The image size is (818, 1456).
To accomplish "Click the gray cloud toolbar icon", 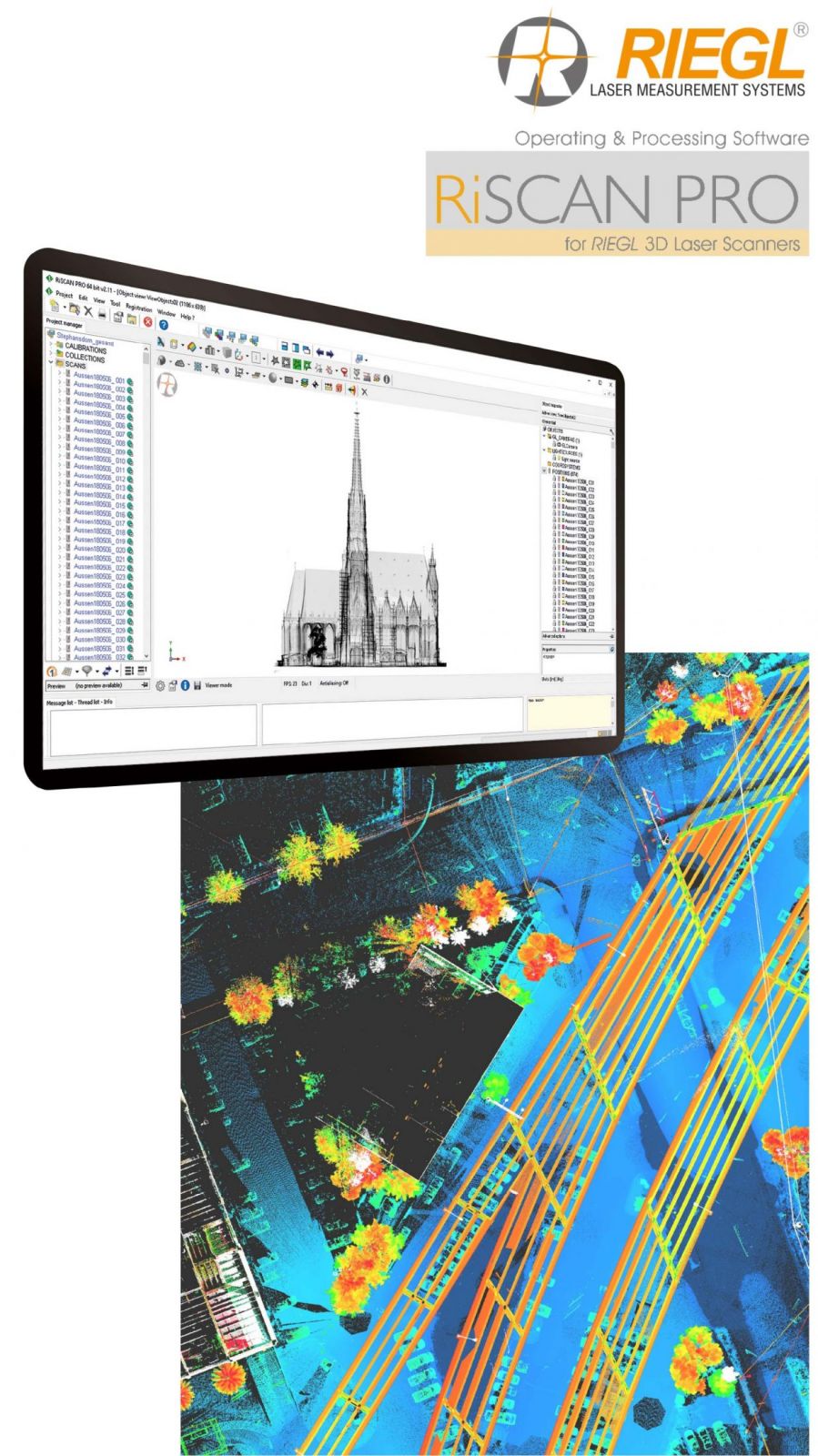I will pyautogui.click(x=179, y=363).
